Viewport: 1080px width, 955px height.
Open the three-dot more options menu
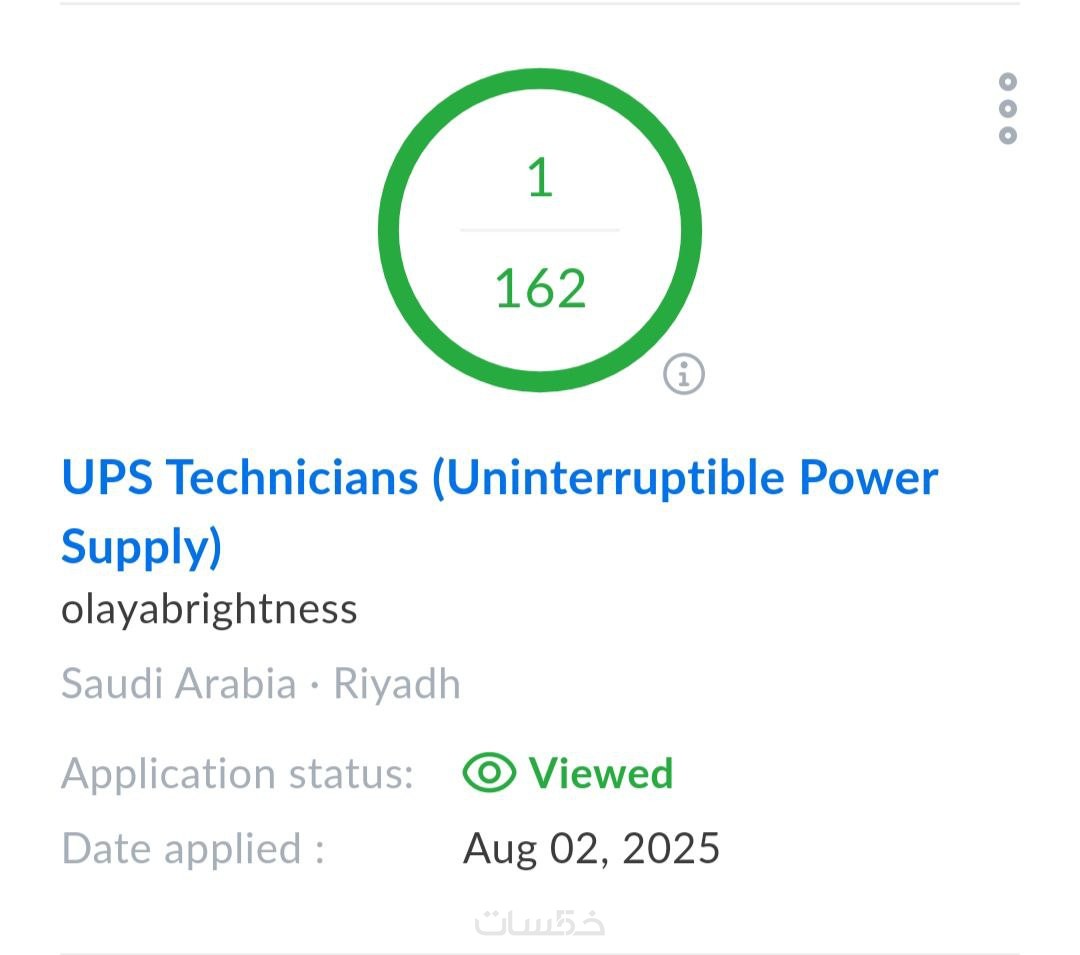[1008, 108]
